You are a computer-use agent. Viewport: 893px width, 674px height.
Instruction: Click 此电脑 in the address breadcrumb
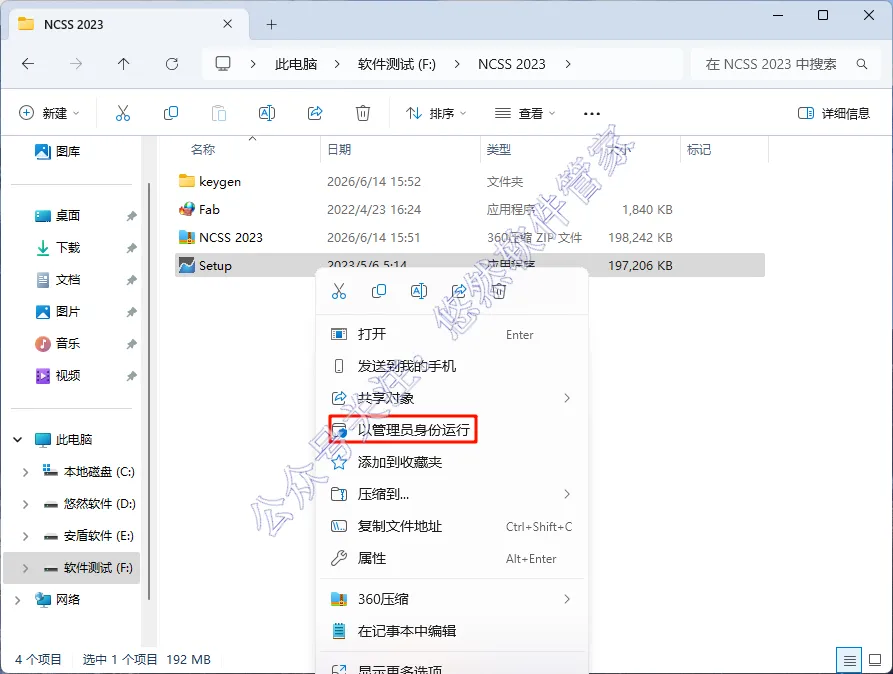point(296,64)
